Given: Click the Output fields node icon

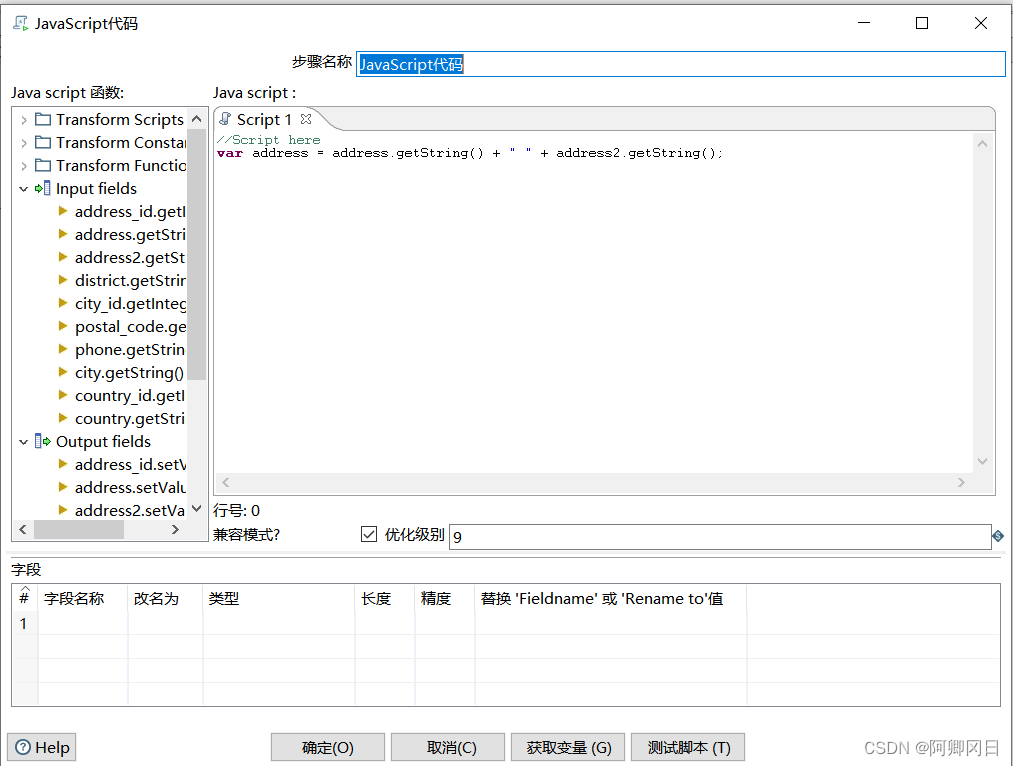Looking at the screenshot, I should click(x=43, y=442).
